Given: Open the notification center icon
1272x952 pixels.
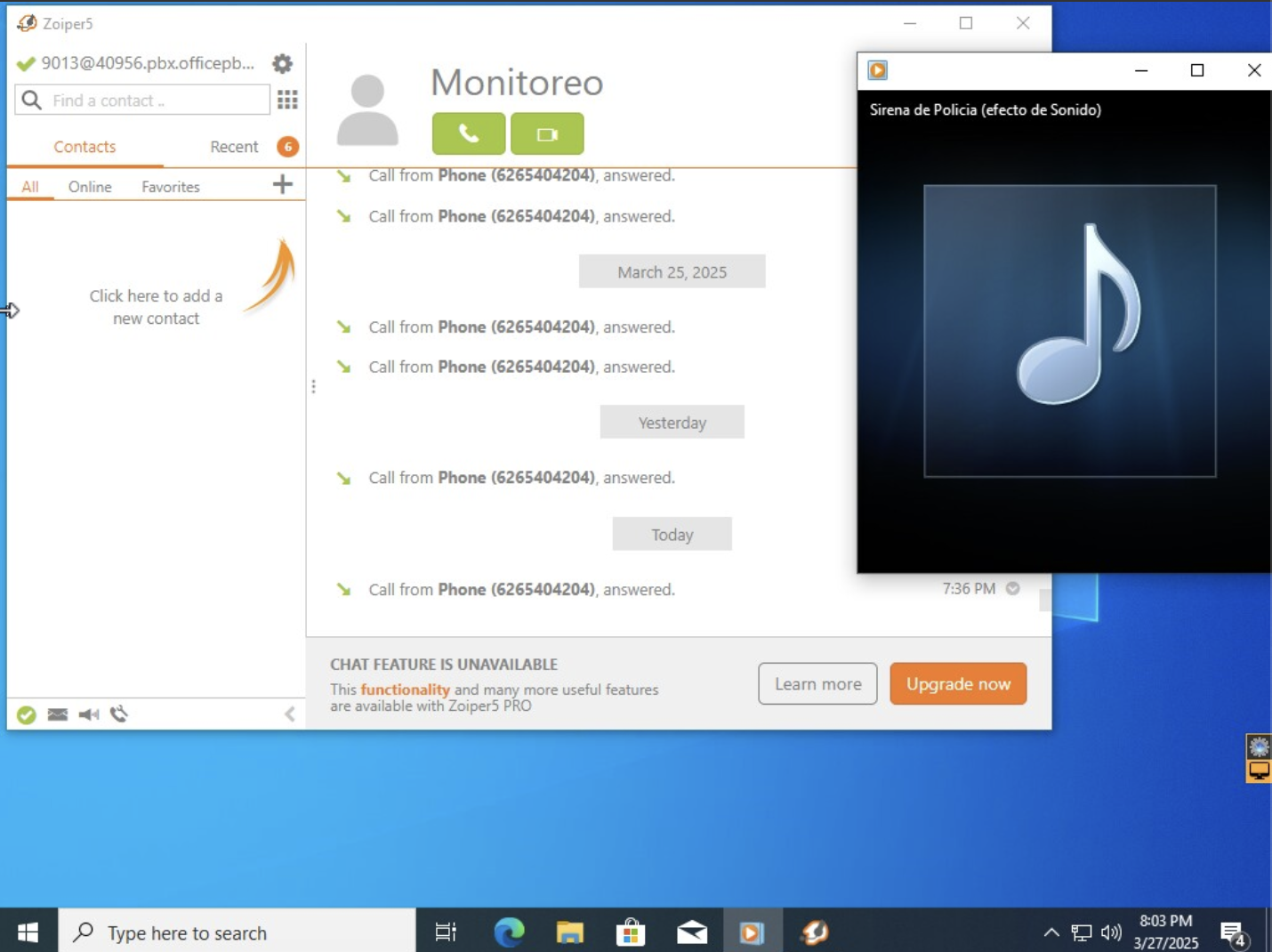Looking at the screenshot, I should coord(1234,932).
